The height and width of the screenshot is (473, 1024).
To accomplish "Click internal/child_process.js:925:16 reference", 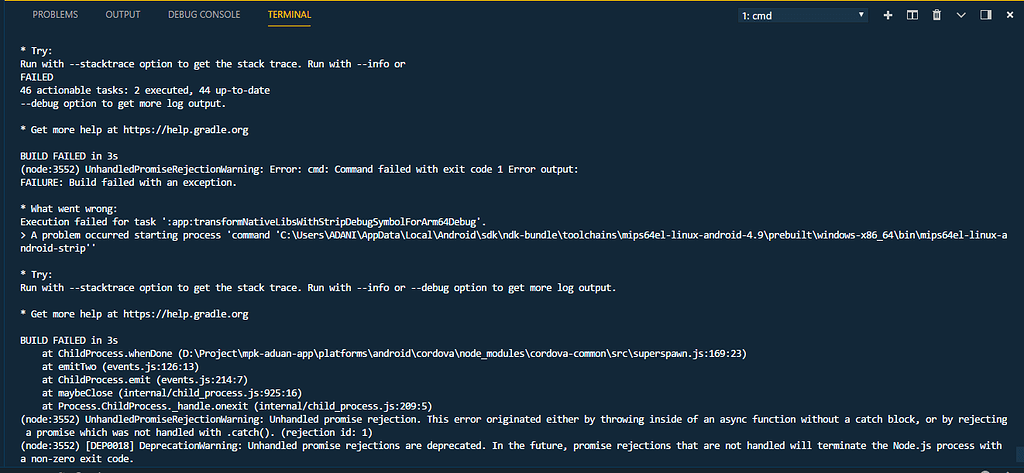I will (x=213, y=393).
